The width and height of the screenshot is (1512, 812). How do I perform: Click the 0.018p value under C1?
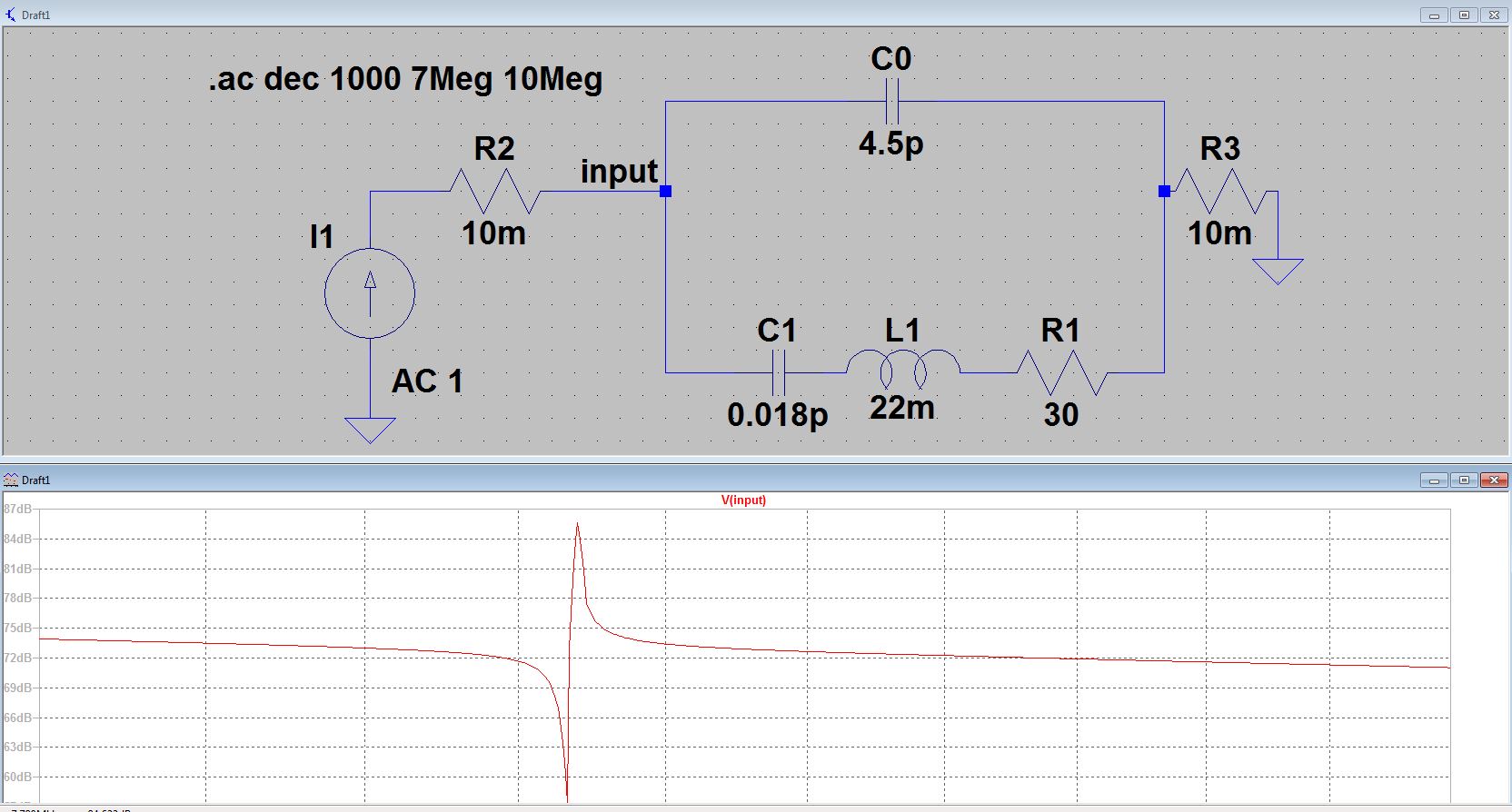pos(777,415)
